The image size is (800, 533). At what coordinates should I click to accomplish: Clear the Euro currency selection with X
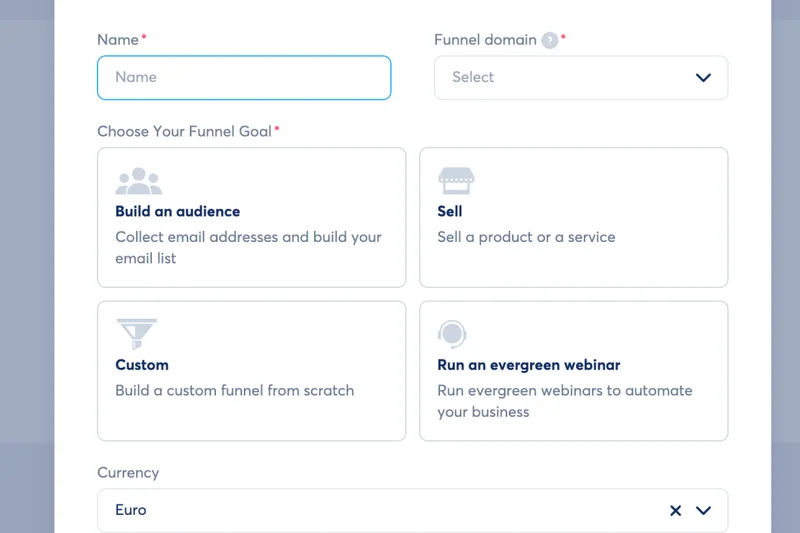675,510
